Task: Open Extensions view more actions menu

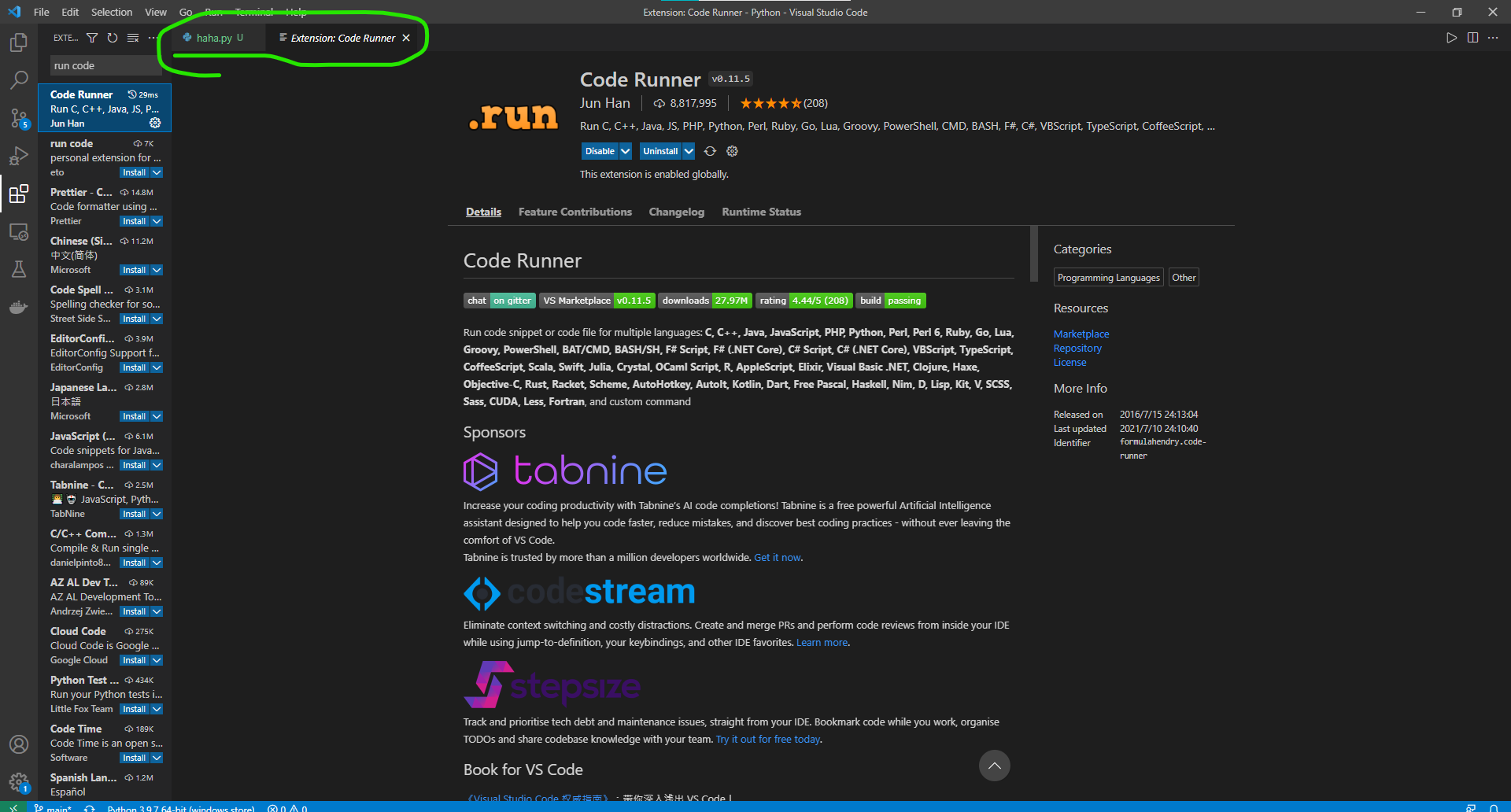Action: point(153,38)
